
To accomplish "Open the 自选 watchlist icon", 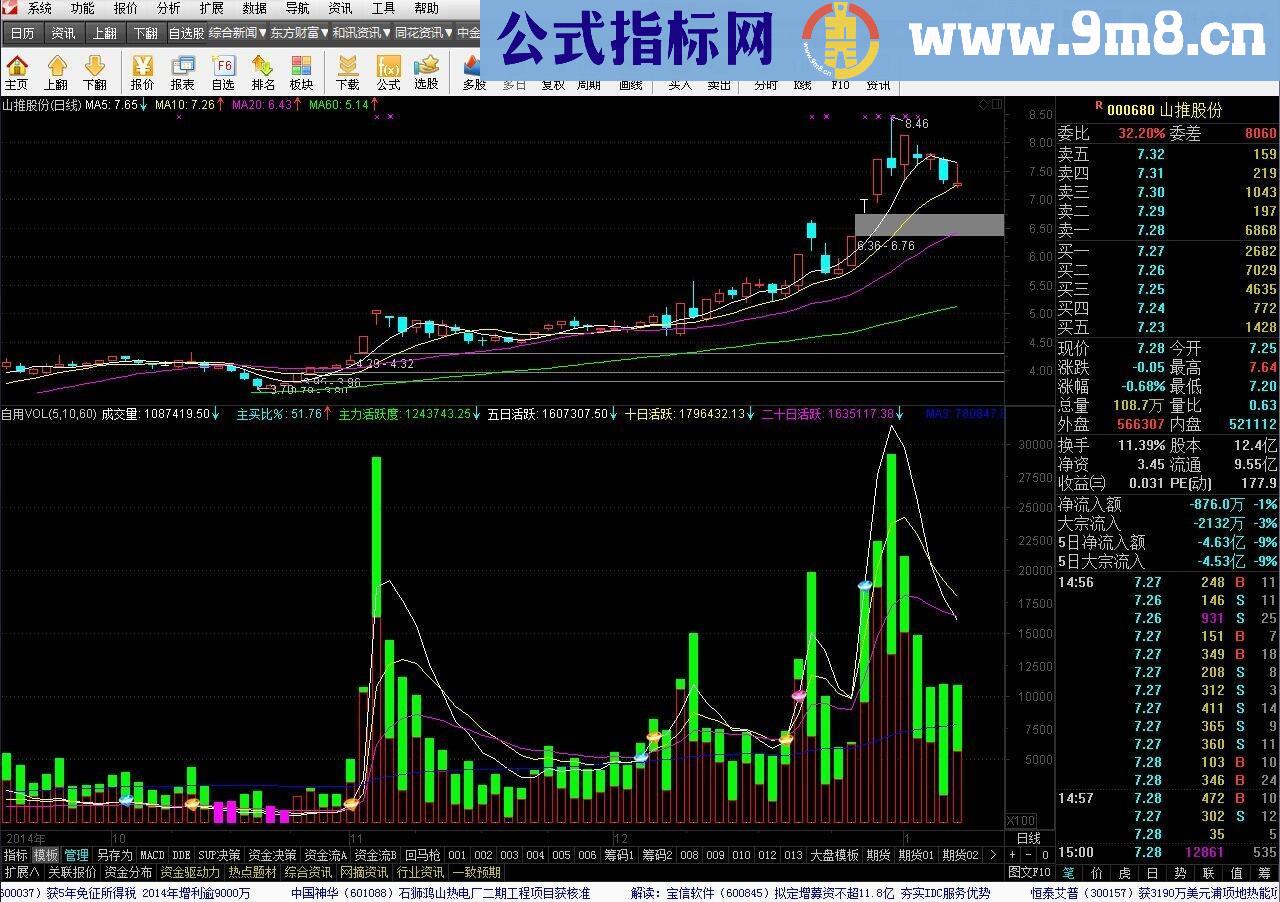I will [x=222, y=70].
